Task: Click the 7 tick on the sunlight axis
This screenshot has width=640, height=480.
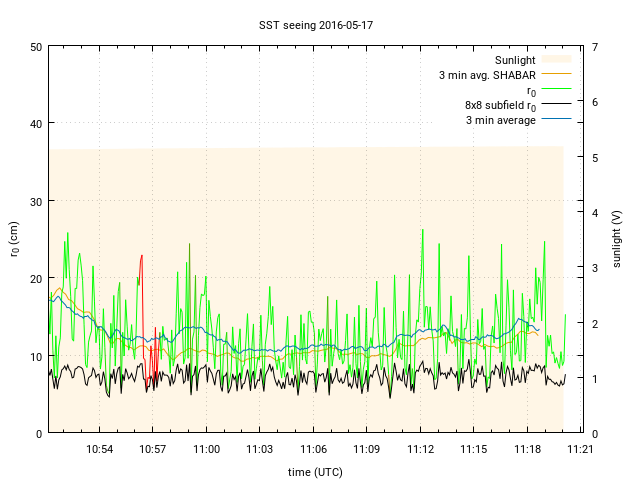Action: (595, 47)
